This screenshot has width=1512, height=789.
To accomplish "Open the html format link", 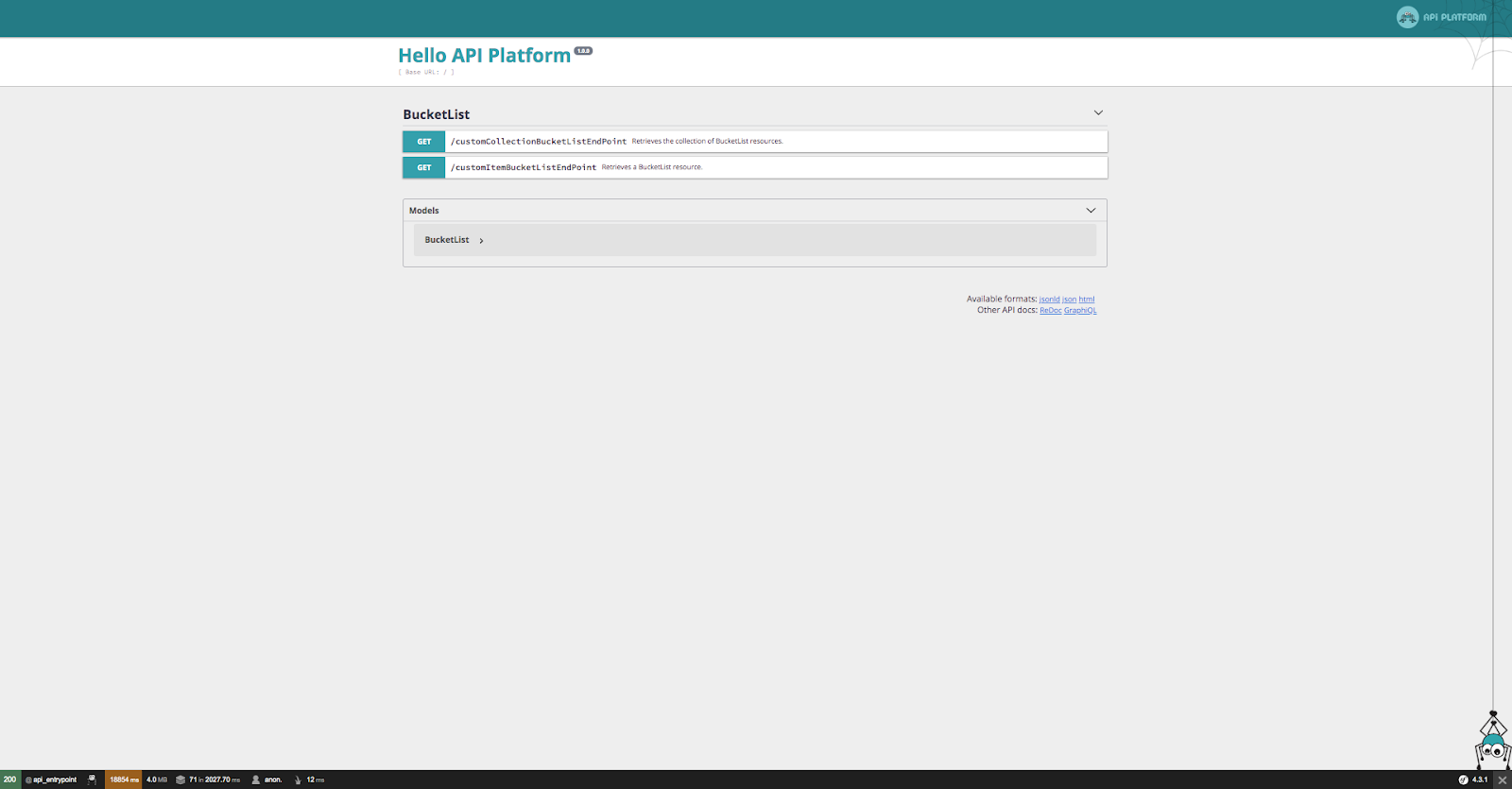I will (1087, 300).
